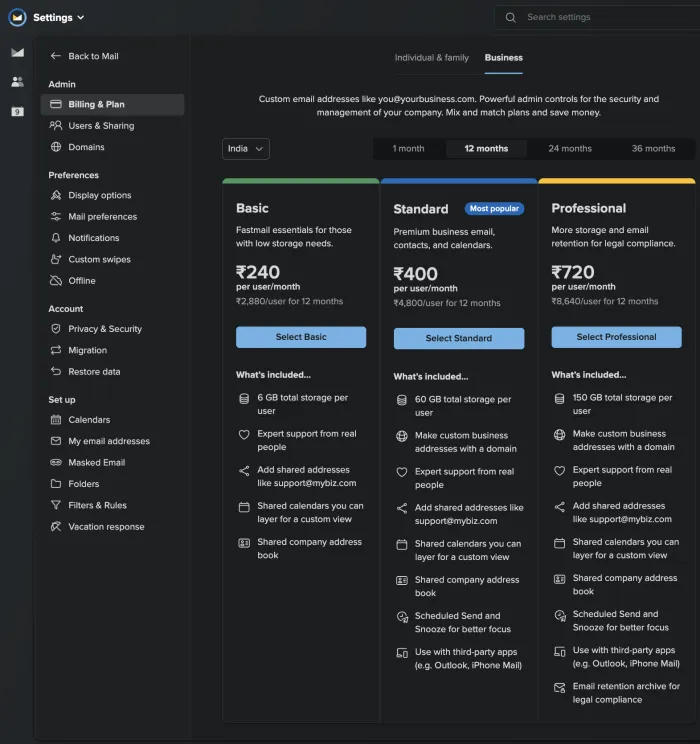This screenshot has height=744, width=700.
Task: Click the Select Professional button
Action: (616, 337)
